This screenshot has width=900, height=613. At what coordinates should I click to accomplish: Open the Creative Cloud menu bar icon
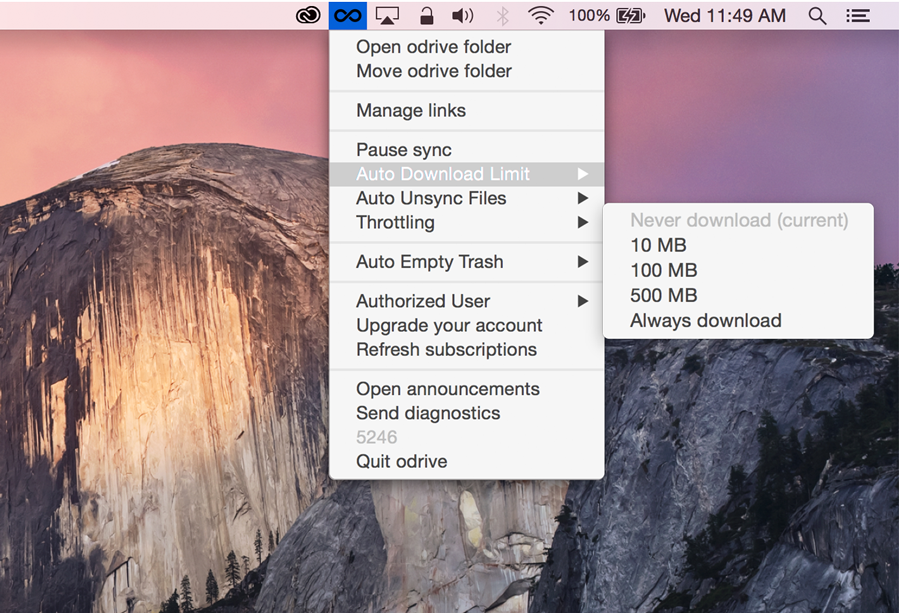(x=308, y=15)
